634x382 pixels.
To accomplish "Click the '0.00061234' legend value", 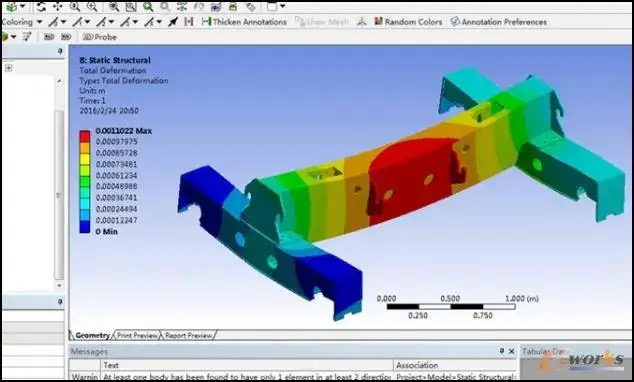I will [x=116, y=175].
